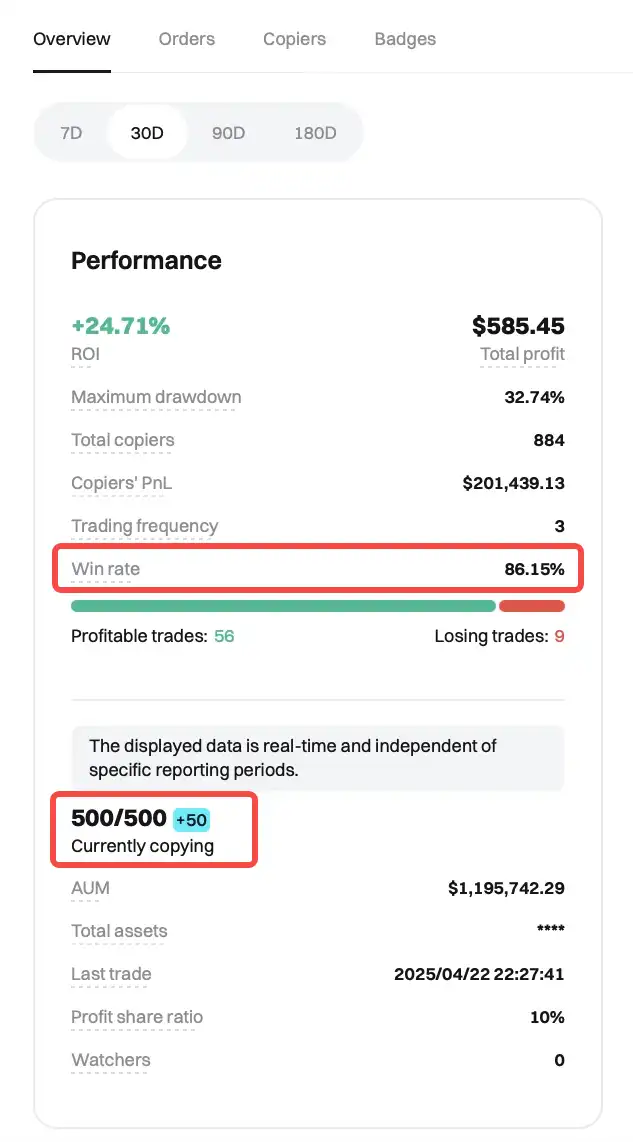This screenshot has height=1142, width=633.
Task: Click the Copiers' PnL label
Action: point(121,483)
